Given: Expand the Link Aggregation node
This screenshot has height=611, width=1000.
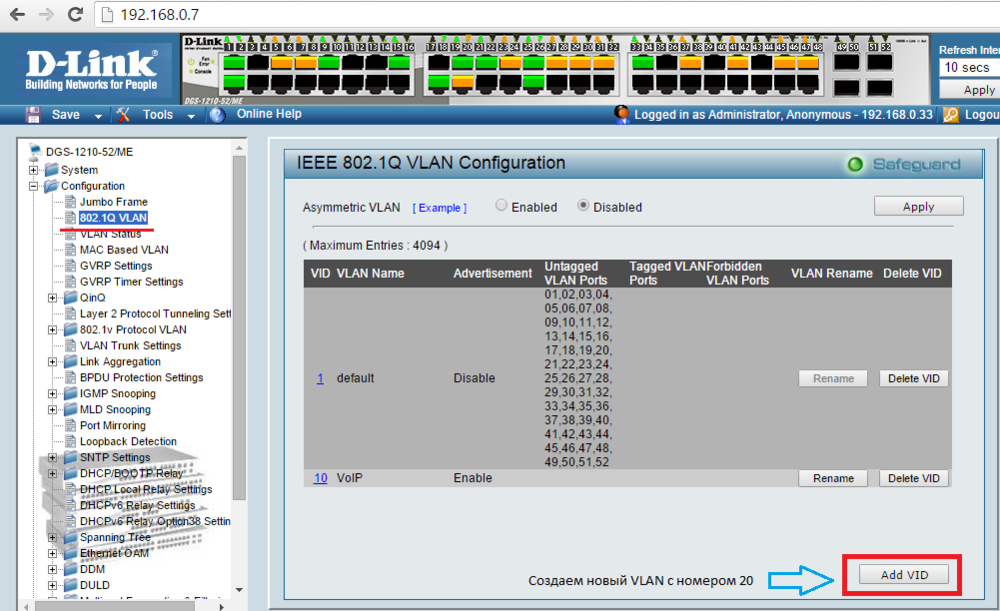Looking at the screenshot, I should (x=53, y=362).
